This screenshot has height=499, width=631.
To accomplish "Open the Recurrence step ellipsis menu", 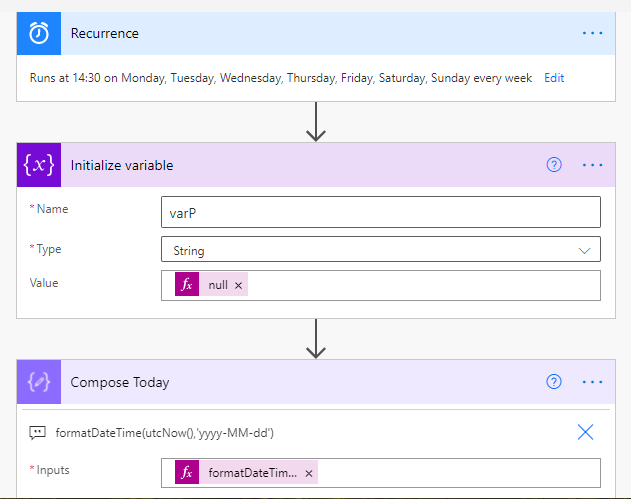I will [593, 33].
